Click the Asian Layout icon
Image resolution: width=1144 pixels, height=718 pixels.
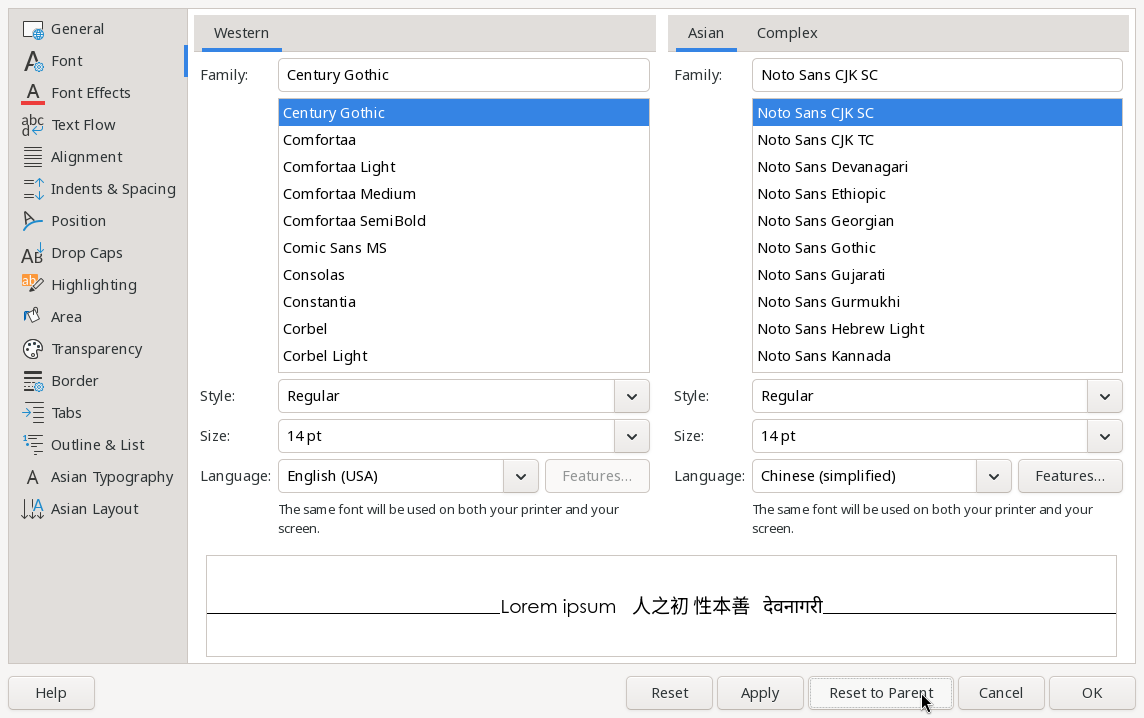tap(33, 509)
